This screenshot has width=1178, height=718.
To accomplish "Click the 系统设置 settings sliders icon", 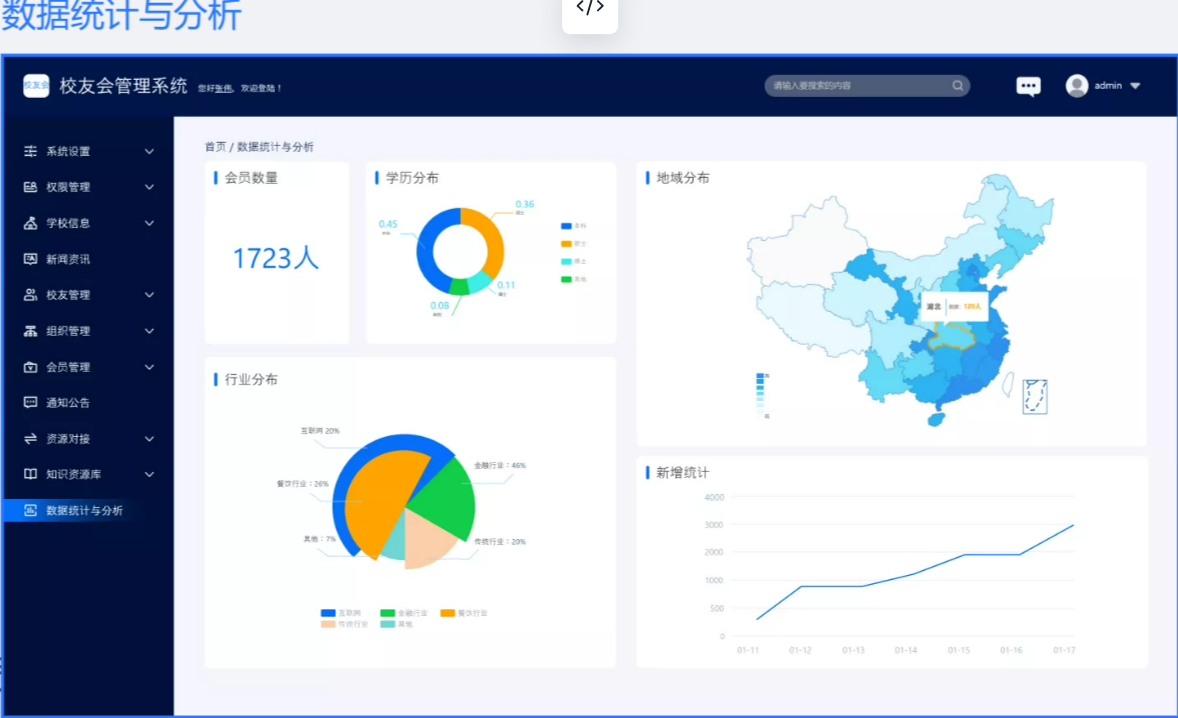I will (x=30, y=151).
